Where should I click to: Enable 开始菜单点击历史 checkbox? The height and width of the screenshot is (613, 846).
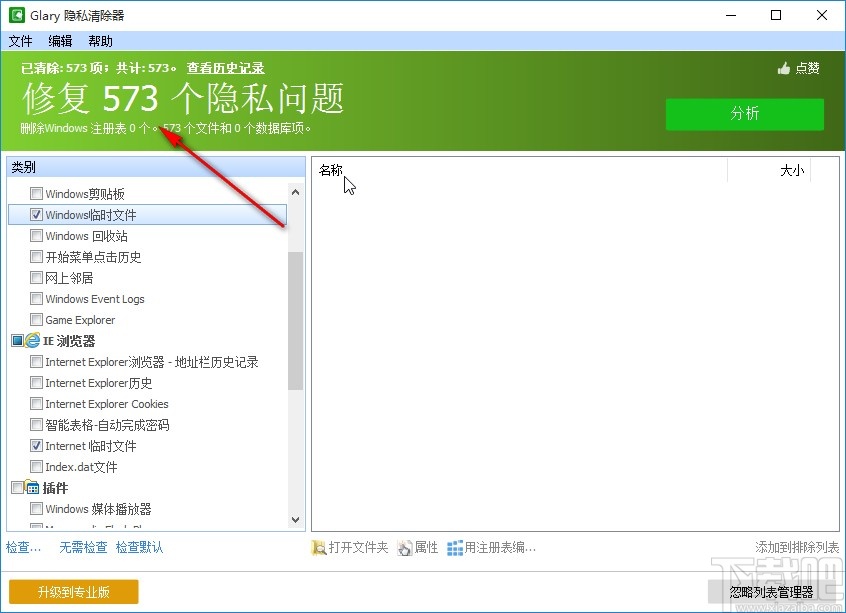click(x=36, y=256)
